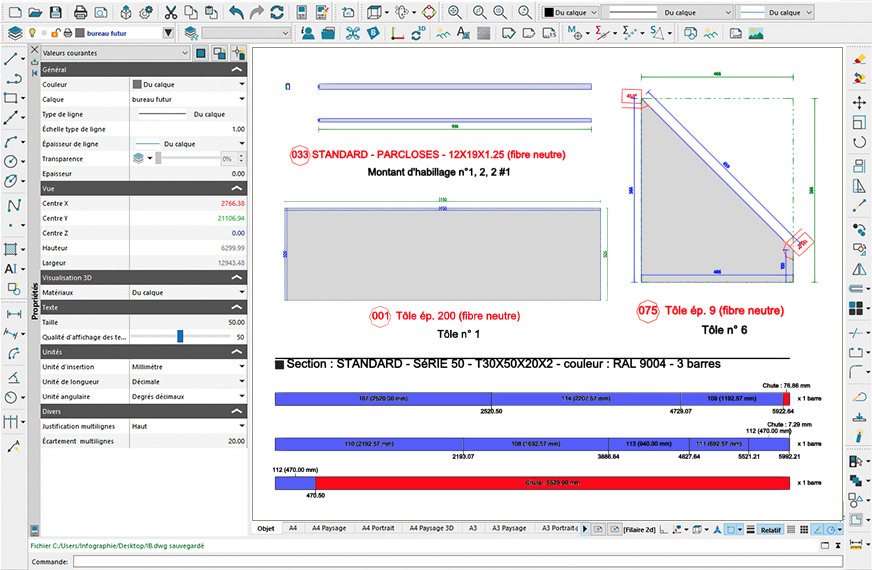Switch to the A4 Paysage tab

point(328,528)
